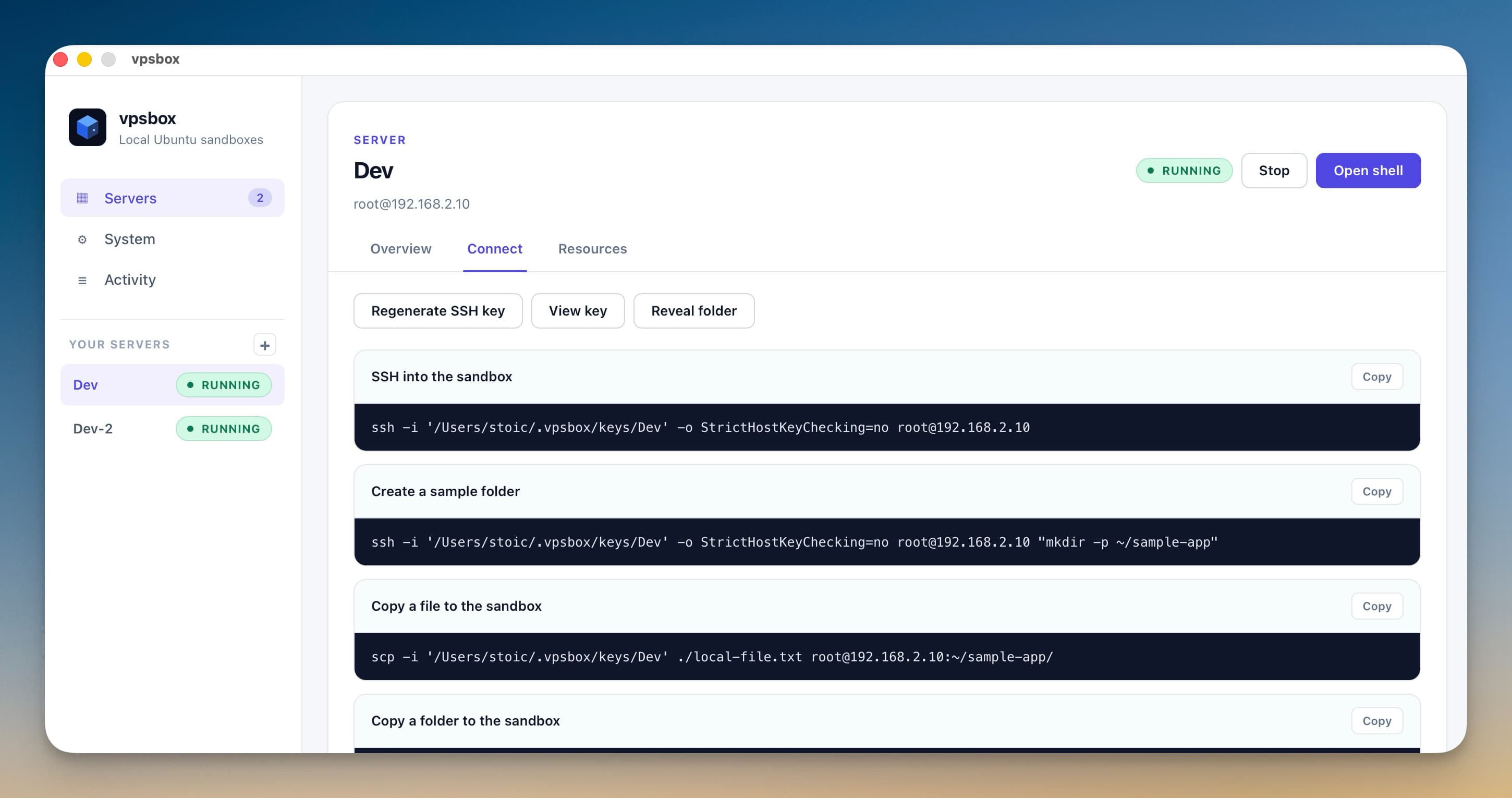The width and height of the screenshot is (1512, 798).
Task: Regenerate the SSH key
Action: [438, 311]
